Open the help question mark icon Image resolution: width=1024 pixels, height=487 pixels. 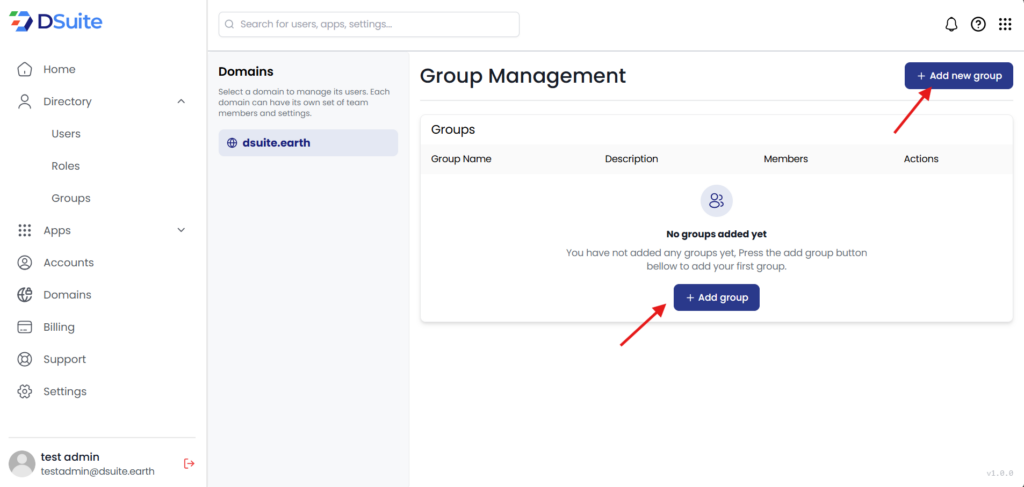978,24
